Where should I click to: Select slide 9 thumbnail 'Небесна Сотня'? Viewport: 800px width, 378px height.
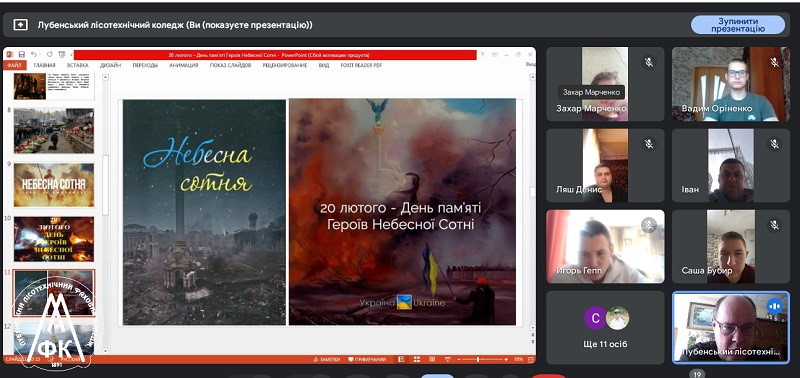point(54,185)
